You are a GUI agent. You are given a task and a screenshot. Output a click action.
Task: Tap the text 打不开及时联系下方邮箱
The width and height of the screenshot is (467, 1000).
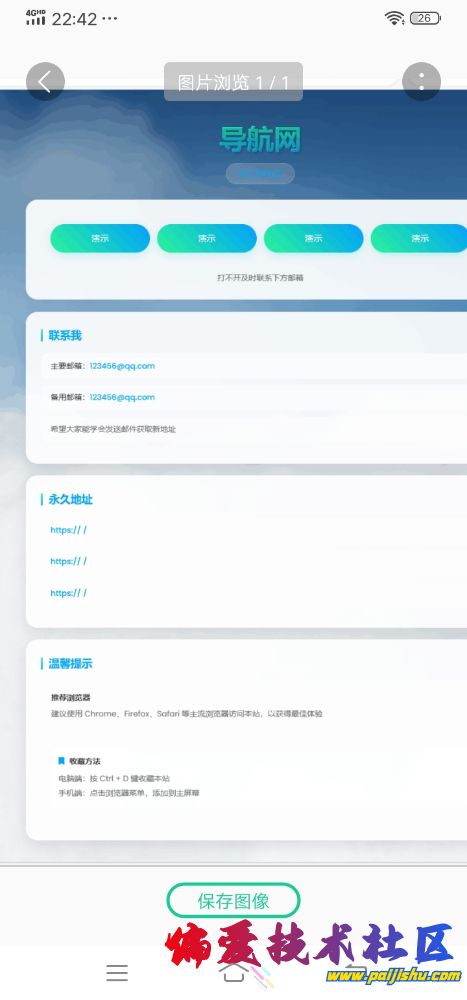[x=260, y=278]
